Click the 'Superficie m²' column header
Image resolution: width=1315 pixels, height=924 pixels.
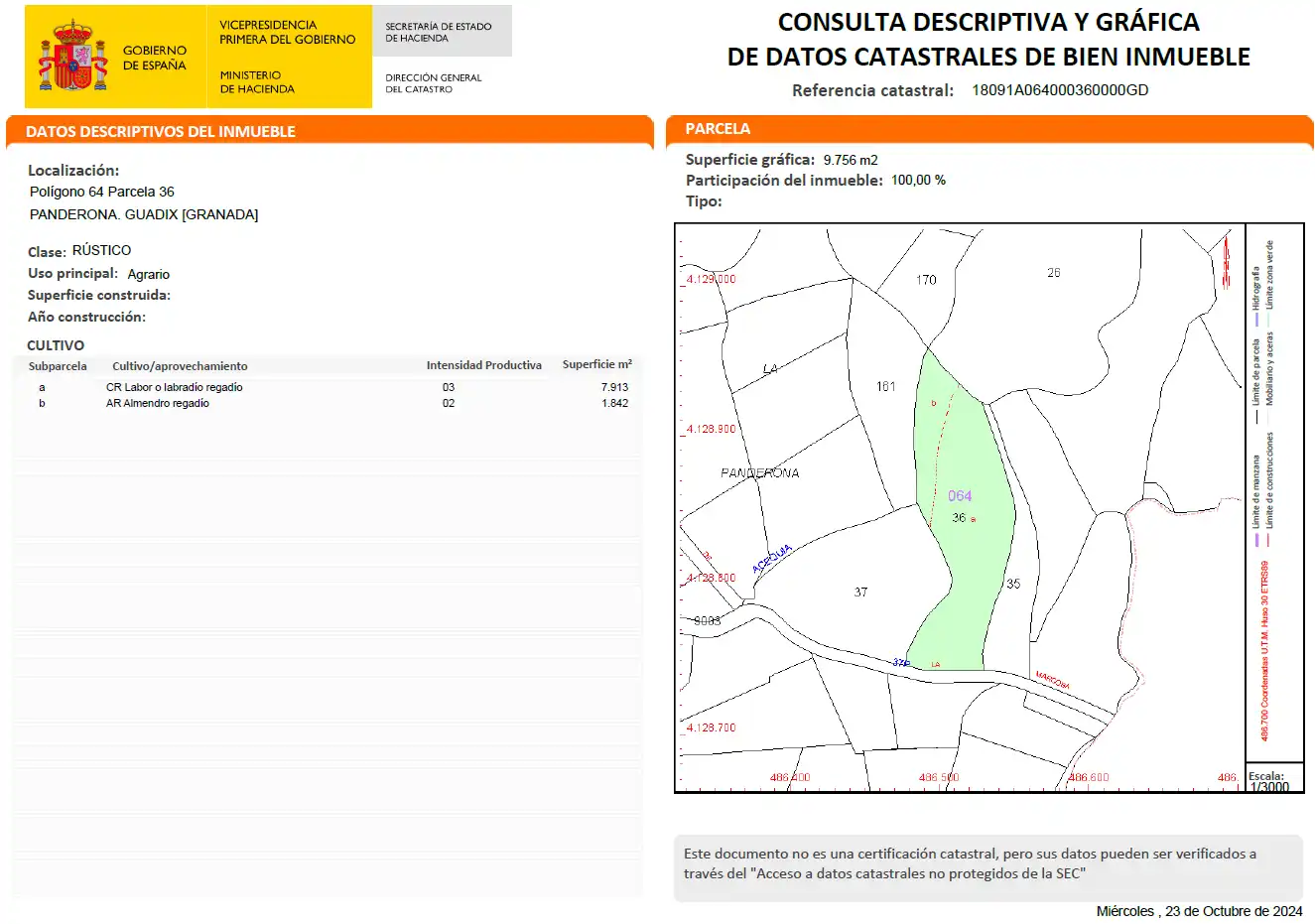[597, 364]
